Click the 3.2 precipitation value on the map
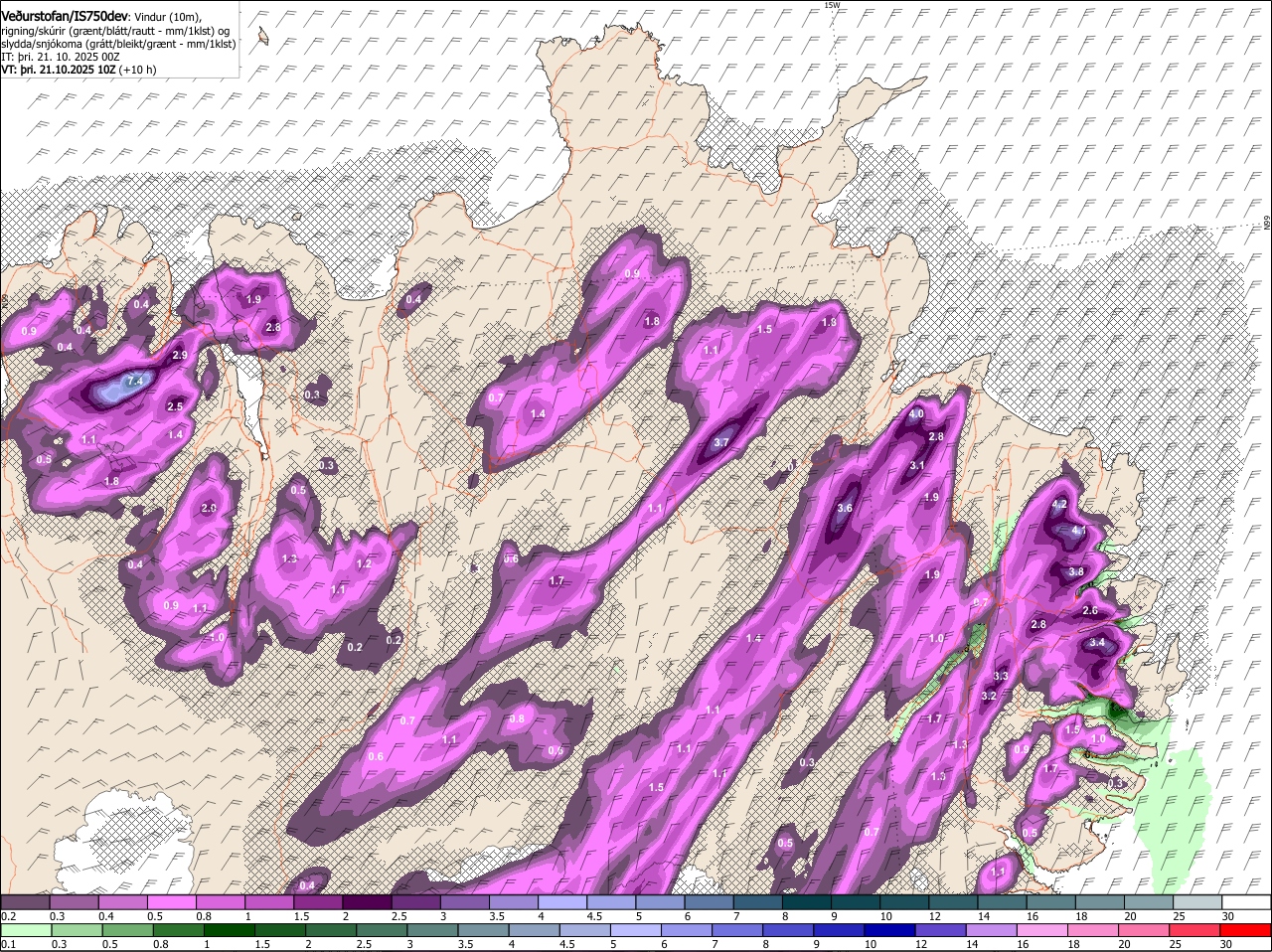 point(989,697)
